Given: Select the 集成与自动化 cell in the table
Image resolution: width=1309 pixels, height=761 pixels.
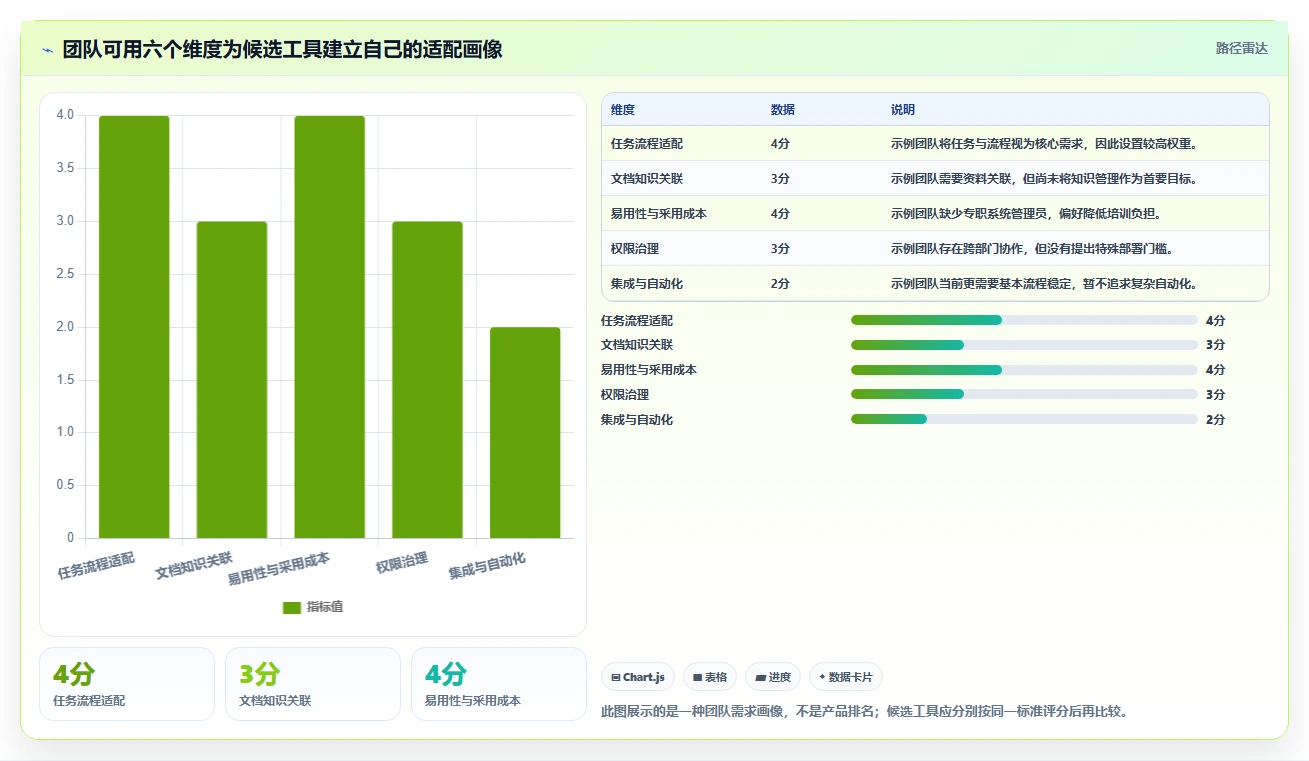Looking at the screenshot, I should 647,284.
